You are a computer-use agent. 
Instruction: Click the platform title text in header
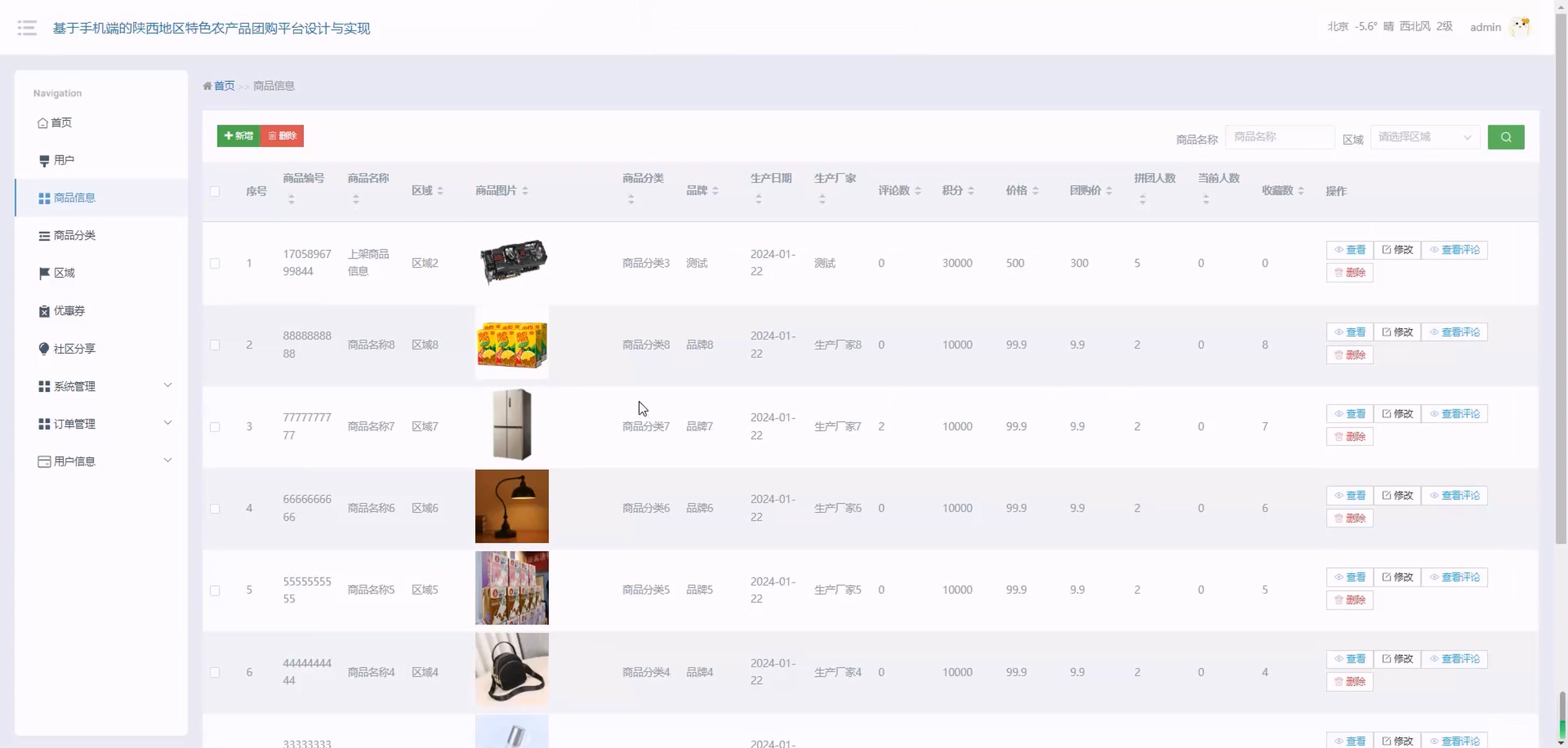(211, 28)
